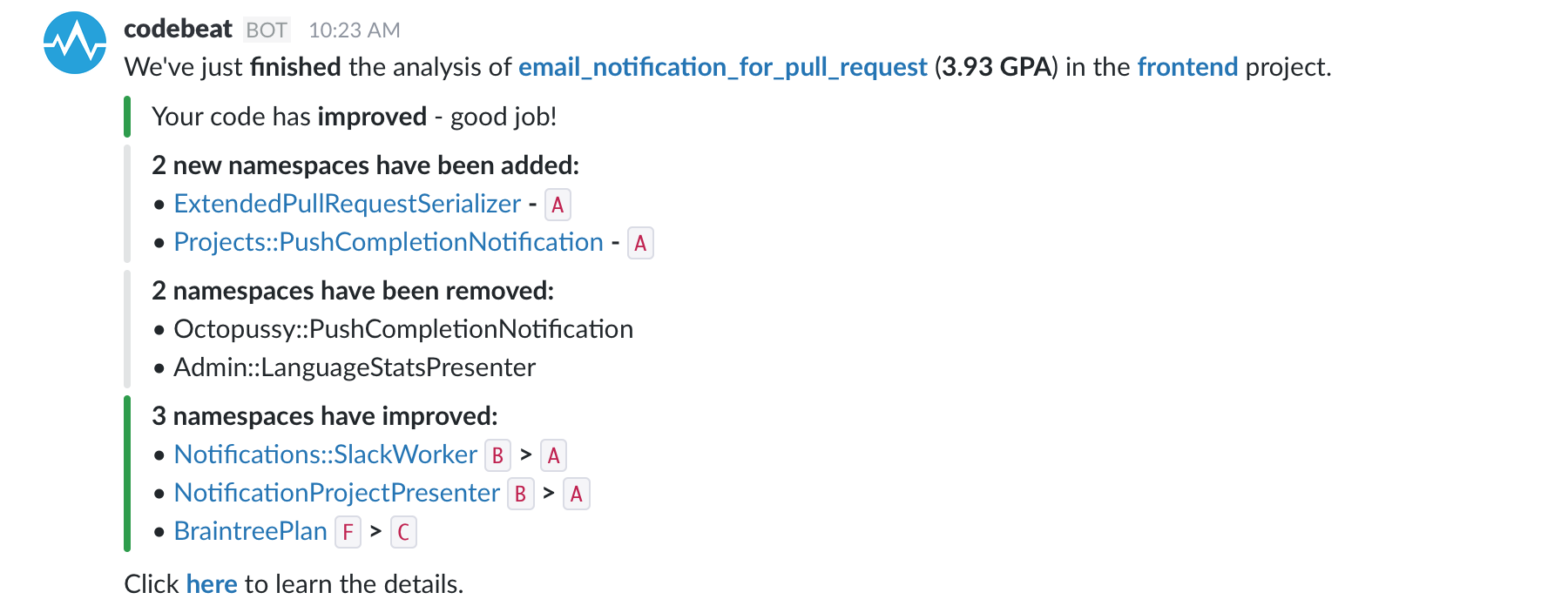Open the Notifications::SlackWorker namespace link
Screen dimensions: 1568x606
(x=326, y=454)
